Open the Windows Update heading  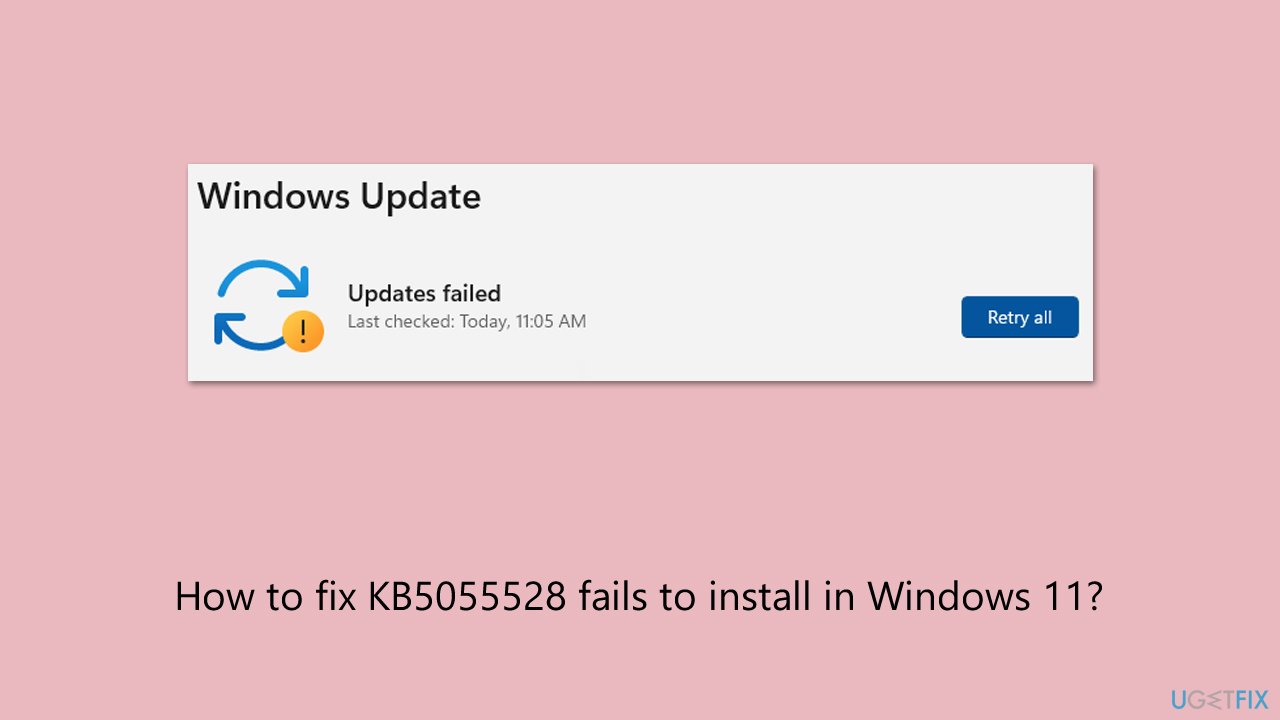tap(338, 196)
